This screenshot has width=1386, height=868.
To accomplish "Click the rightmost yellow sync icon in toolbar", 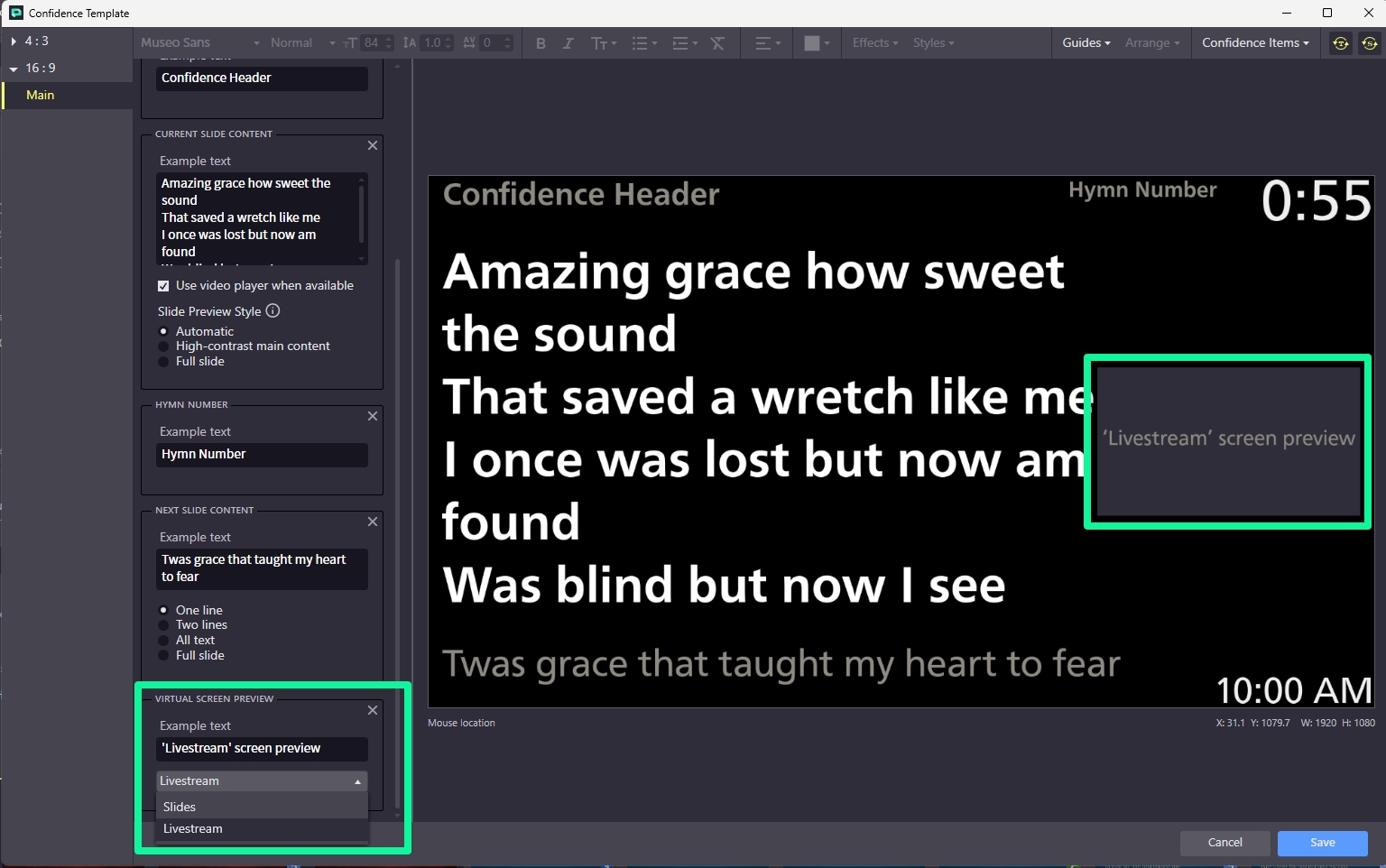I will 1370,43.
